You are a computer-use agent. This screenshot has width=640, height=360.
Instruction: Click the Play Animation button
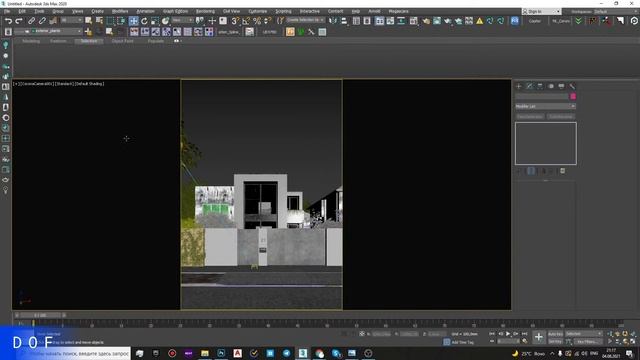[508, 334]
